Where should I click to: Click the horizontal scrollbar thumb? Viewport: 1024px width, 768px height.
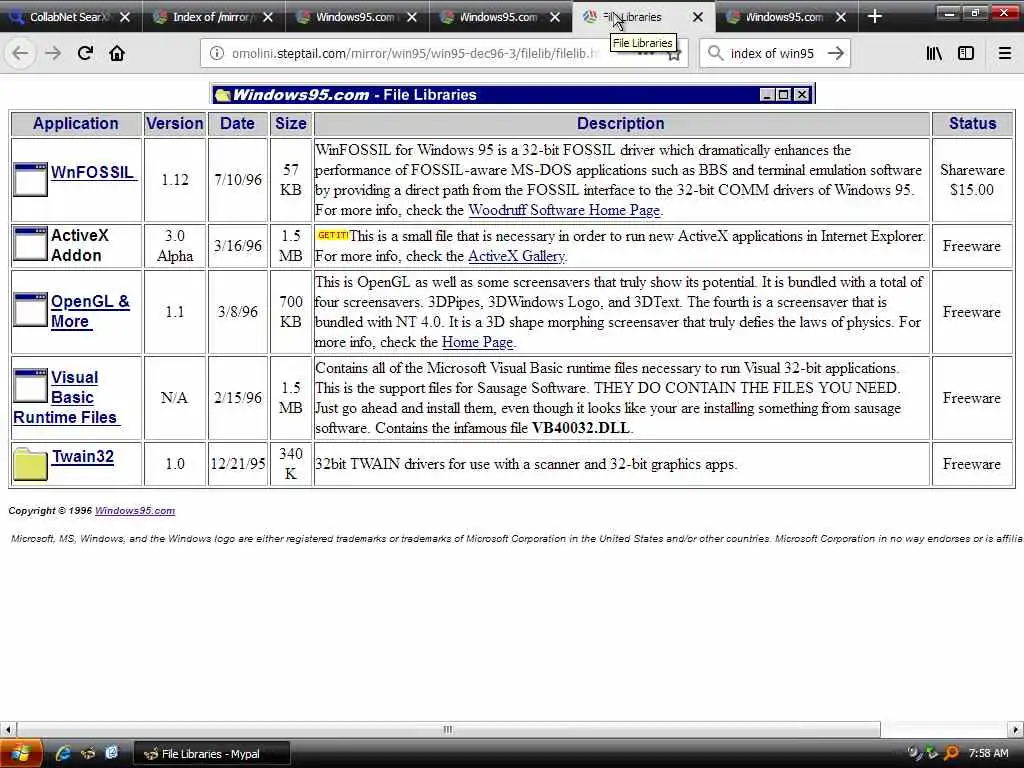[448, 729]
